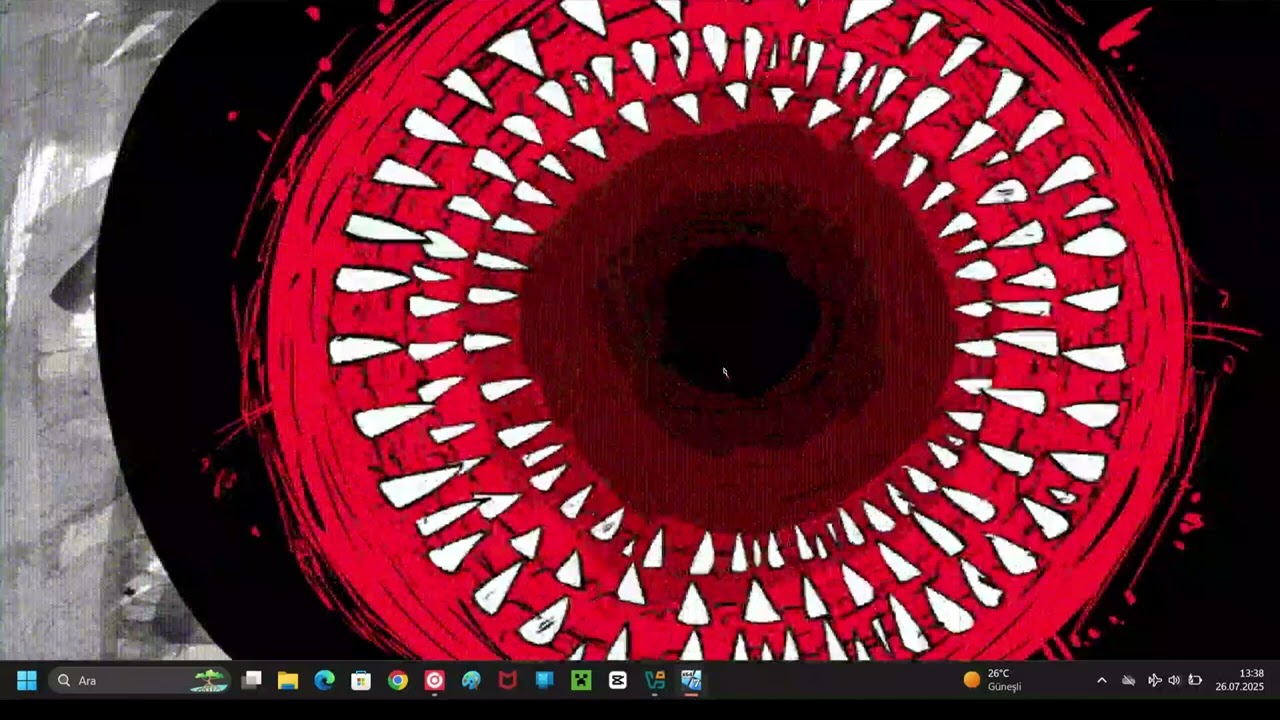This screenshot has height=720, width=1280.
Task: Open Microsoft Edge browser
Action: (324, 681)
